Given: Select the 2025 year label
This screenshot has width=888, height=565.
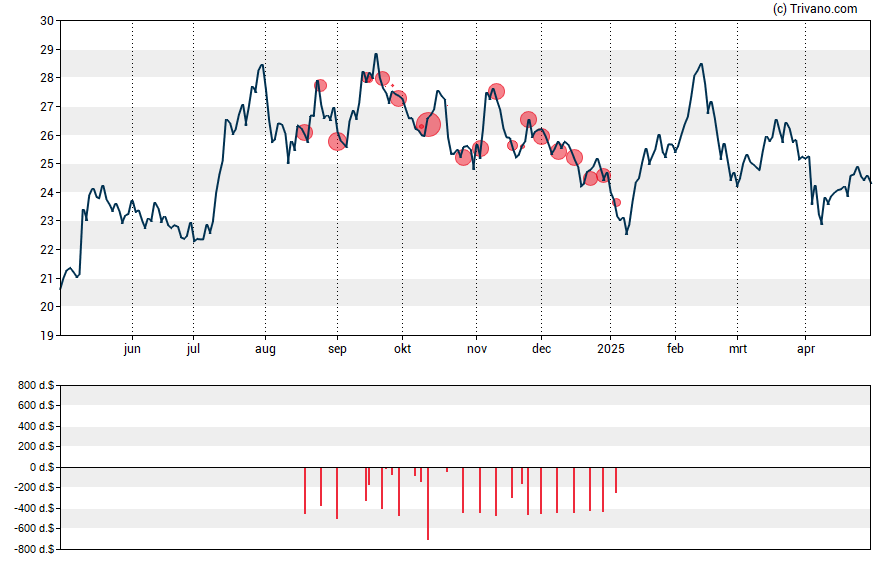Looking at the screenshot, I should (610, 349).
